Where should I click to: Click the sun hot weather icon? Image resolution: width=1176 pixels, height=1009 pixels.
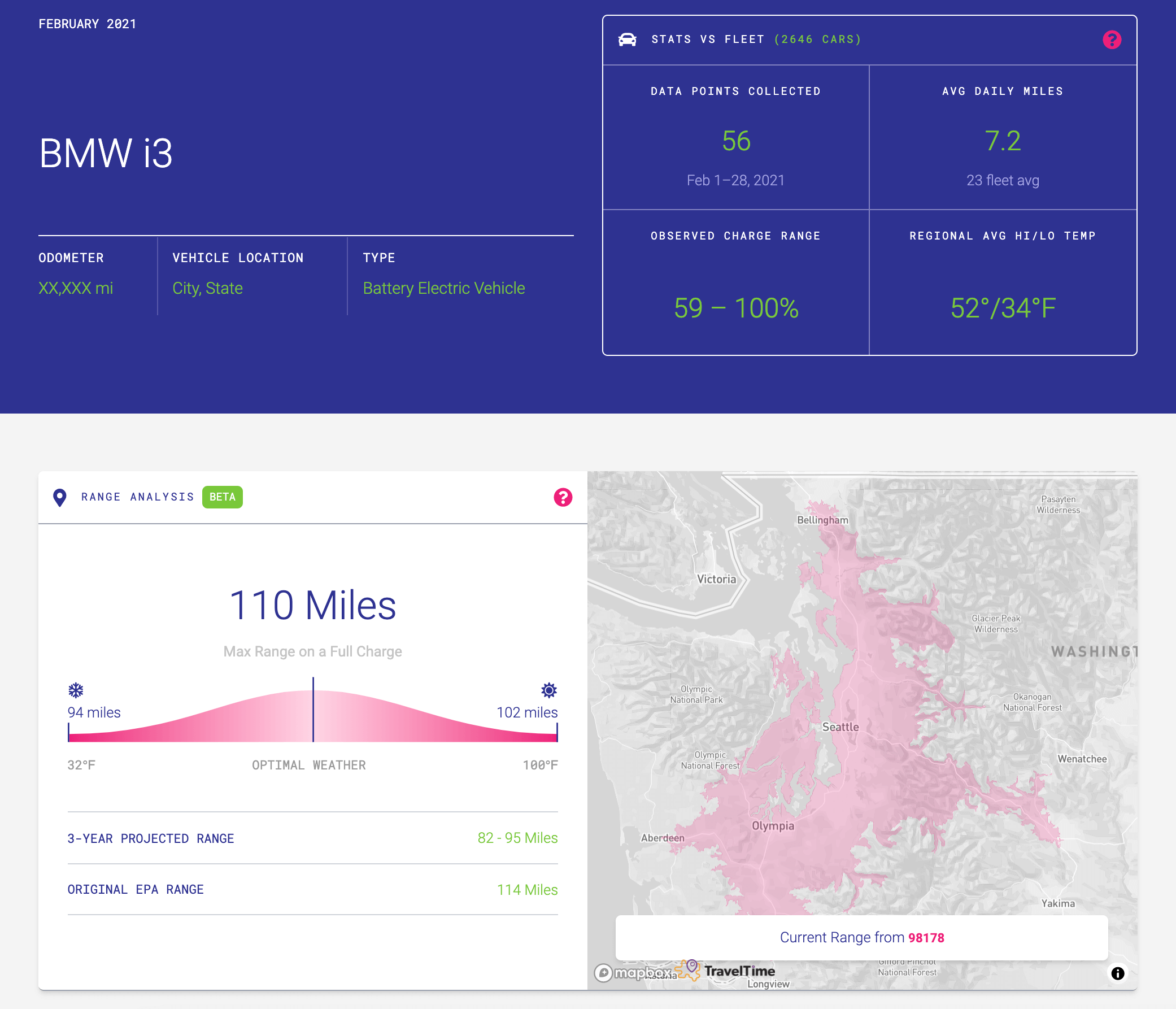coord(549,690)
